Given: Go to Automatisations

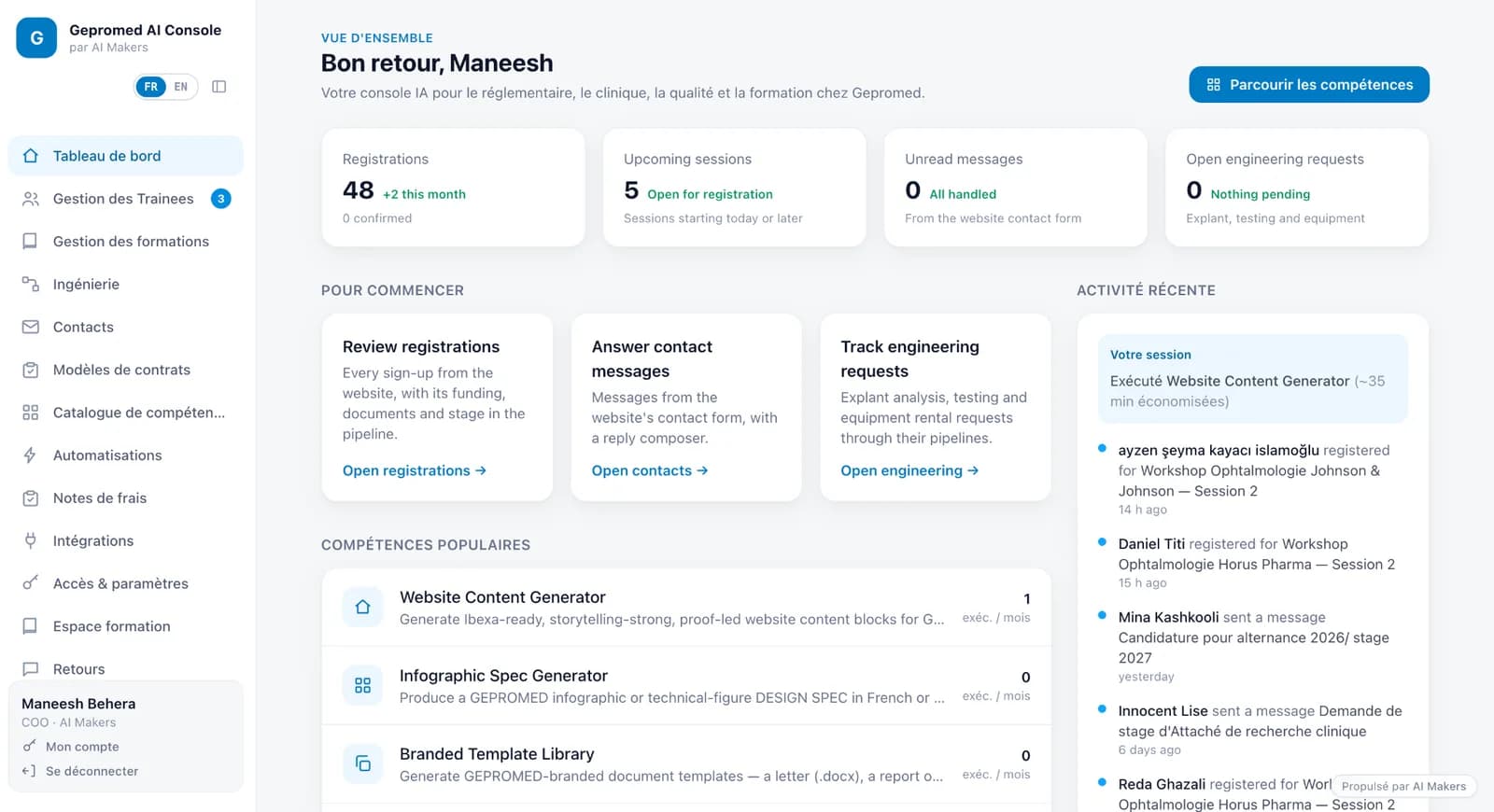Looking at the screenshot, I should point(126,455).
